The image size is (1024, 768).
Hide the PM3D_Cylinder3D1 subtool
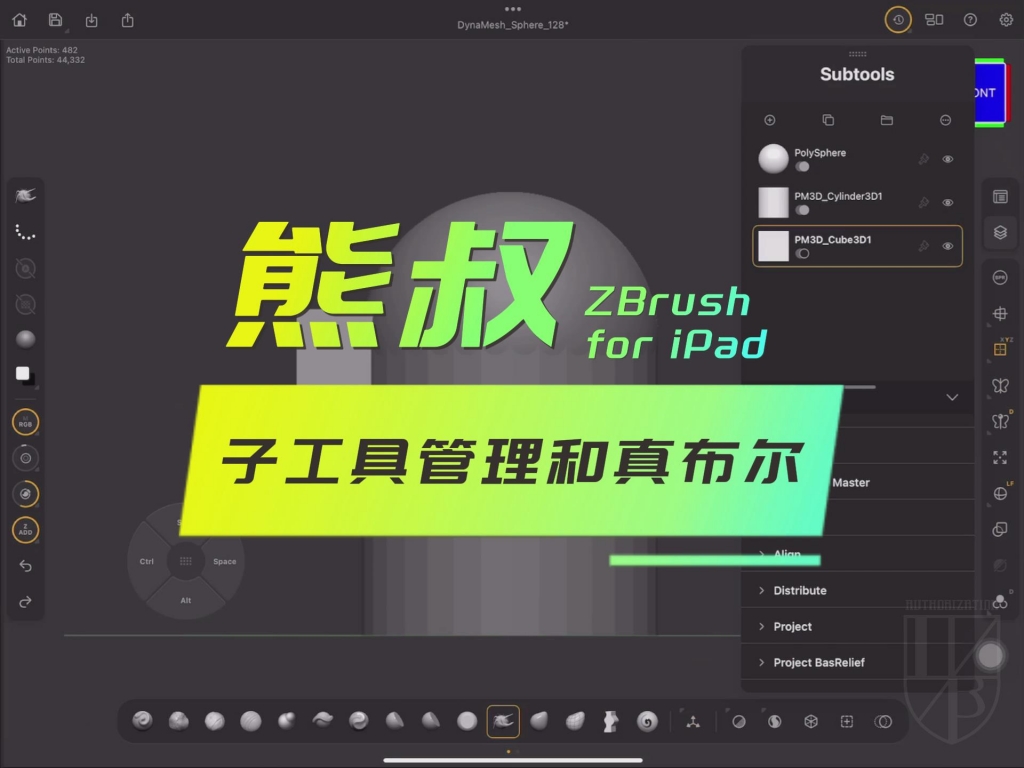click(948, 202)
